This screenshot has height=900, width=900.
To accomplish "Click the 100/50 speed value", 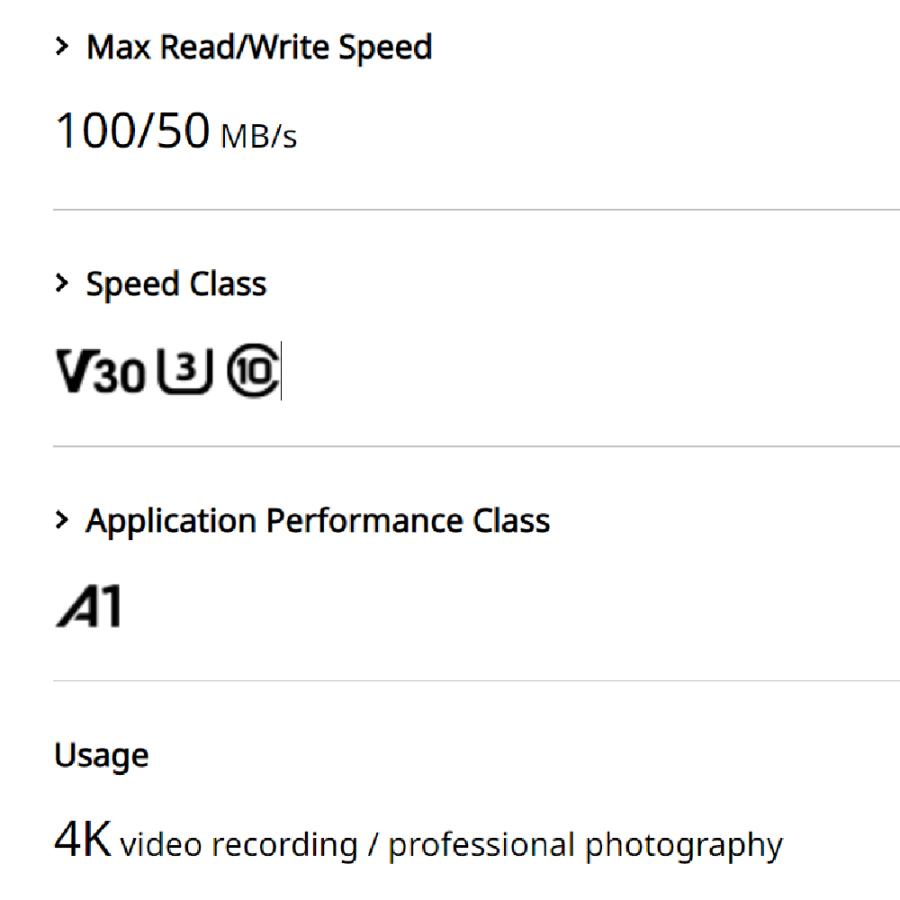I will [x=132, y=132].
